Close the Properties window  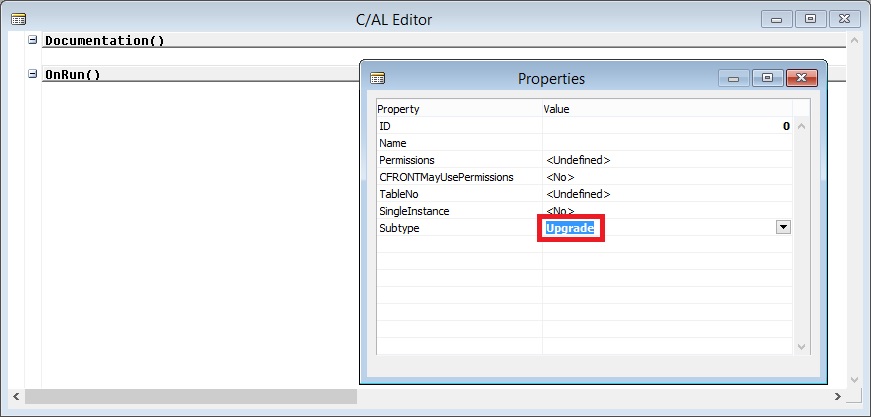point(799,77)
